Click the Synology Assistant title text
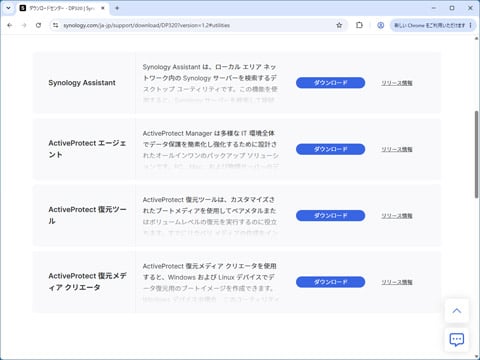The height and width of the screenshot is (360, 480). (82, 83)
